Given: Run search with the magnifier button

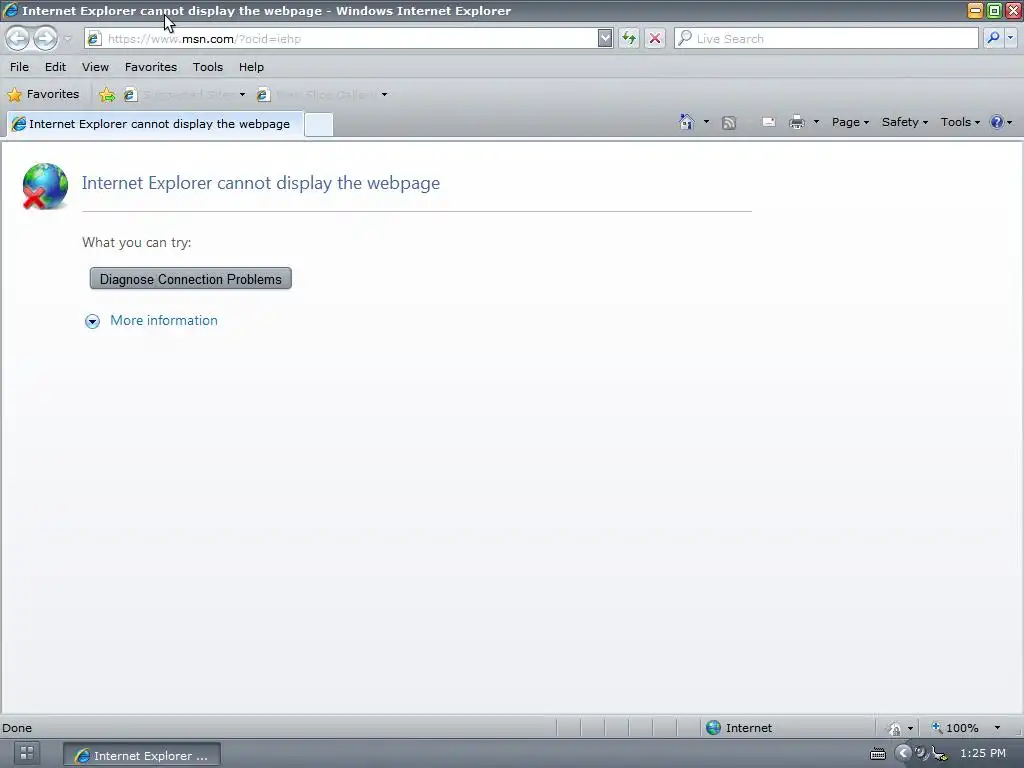Looking at the screenshot, I should tap(993, 39).
